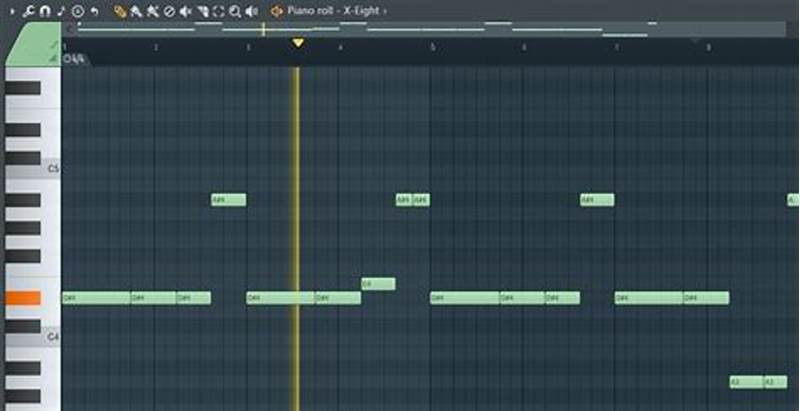
Task: Click the circular clock-style toolbar icon
Action: (78, 11)
